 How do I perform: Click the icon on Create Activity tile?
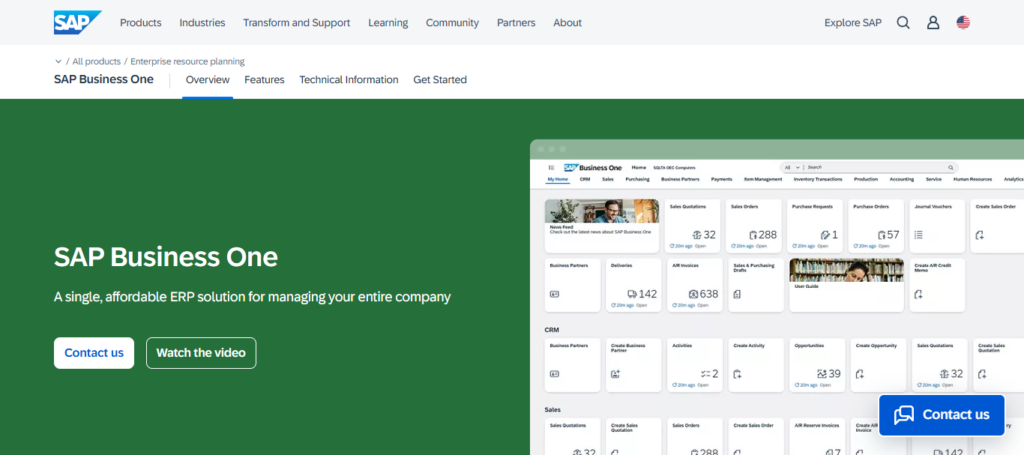pos(737,374)
